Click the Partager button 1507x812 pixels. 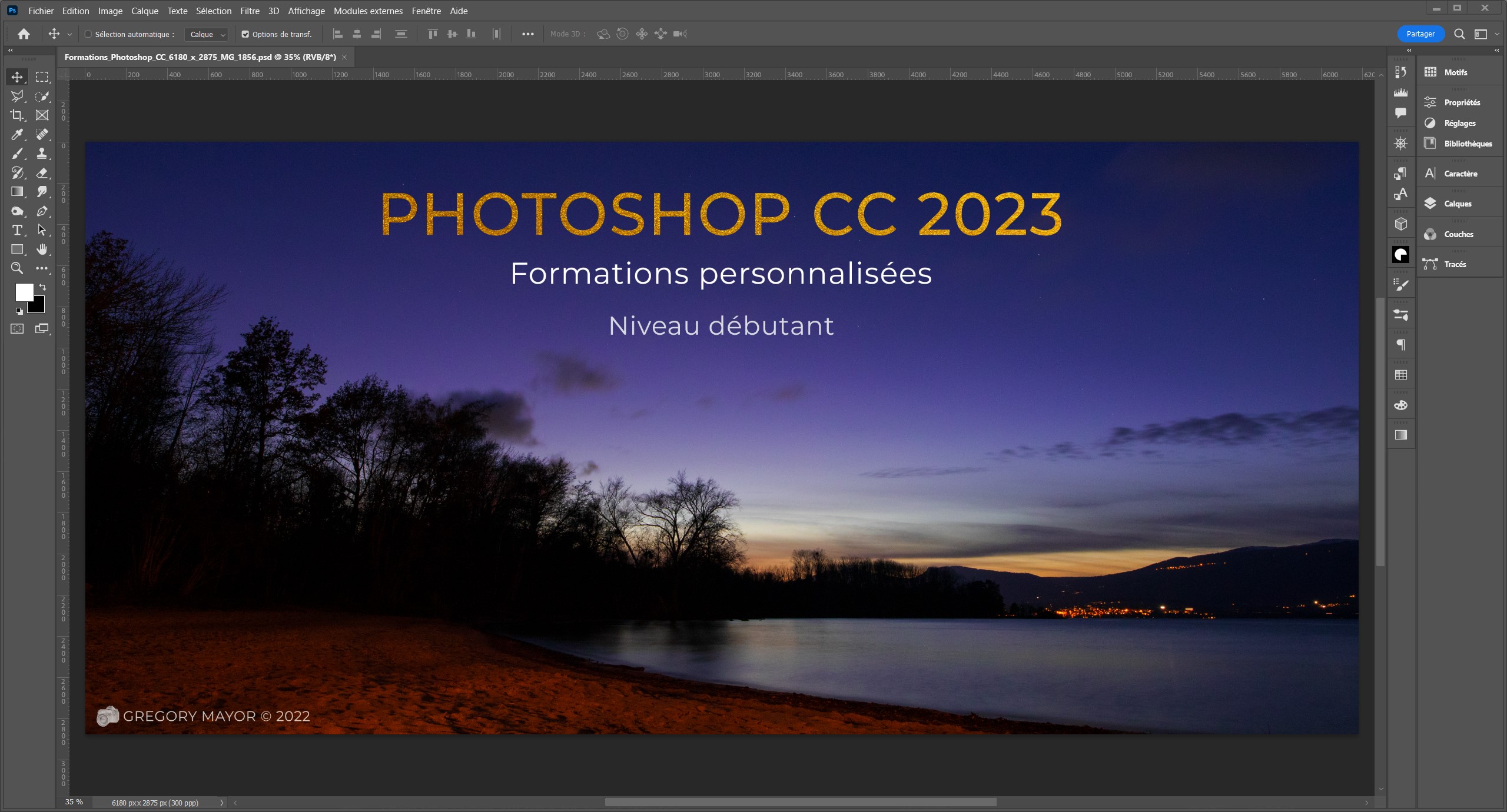1420,34
